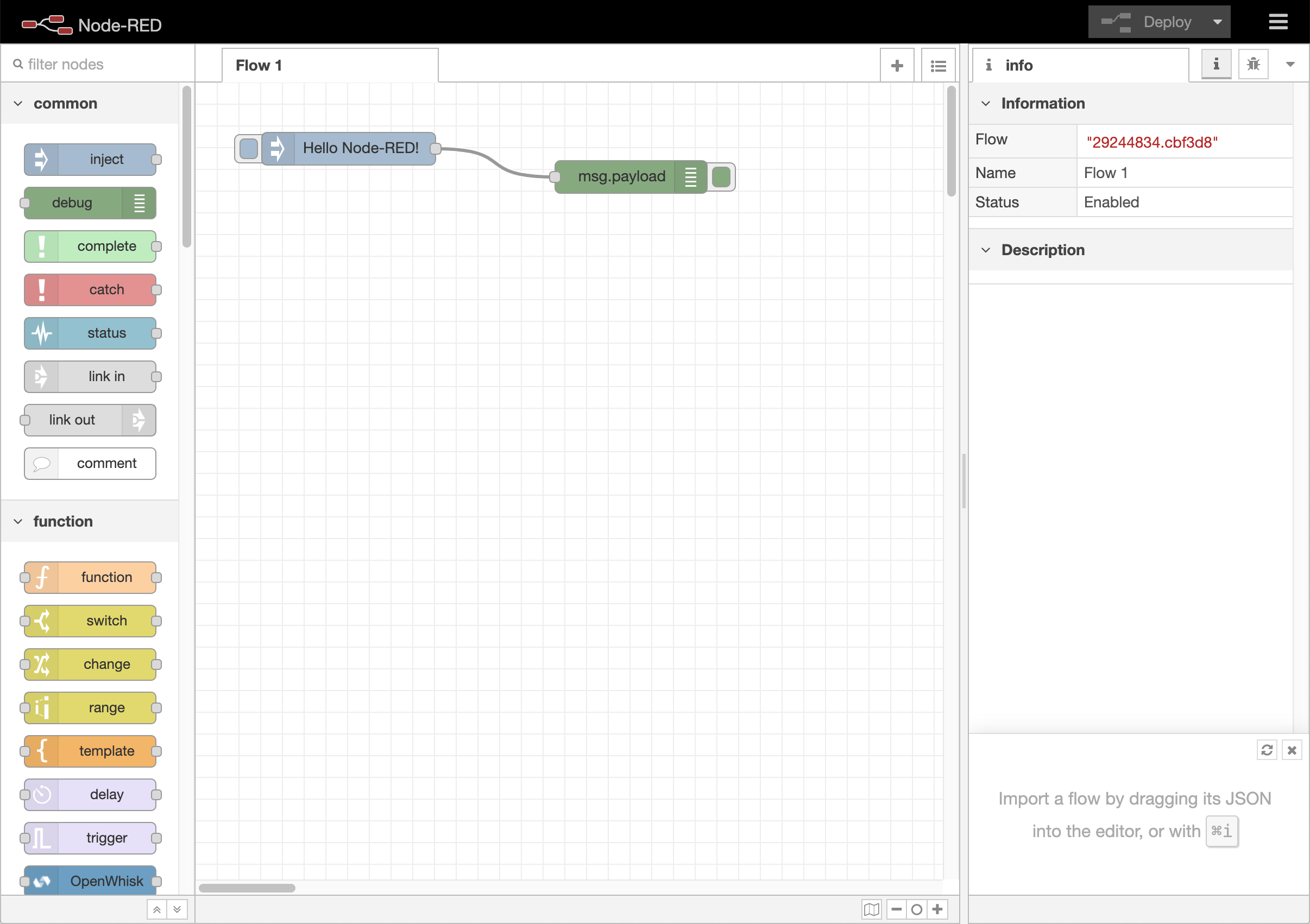
Task: Toggle the msg.payload debug node output
Action: 721,177
